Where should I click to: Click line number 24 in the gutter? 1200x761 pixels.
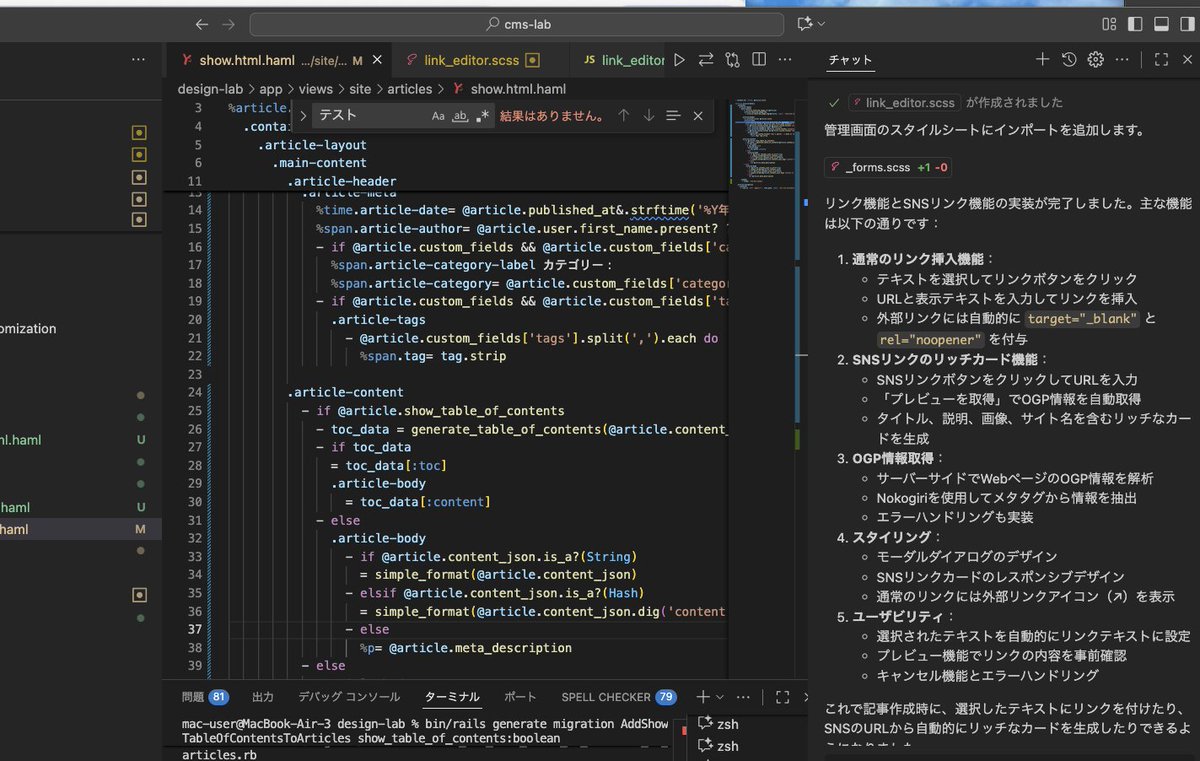point(194,392)
